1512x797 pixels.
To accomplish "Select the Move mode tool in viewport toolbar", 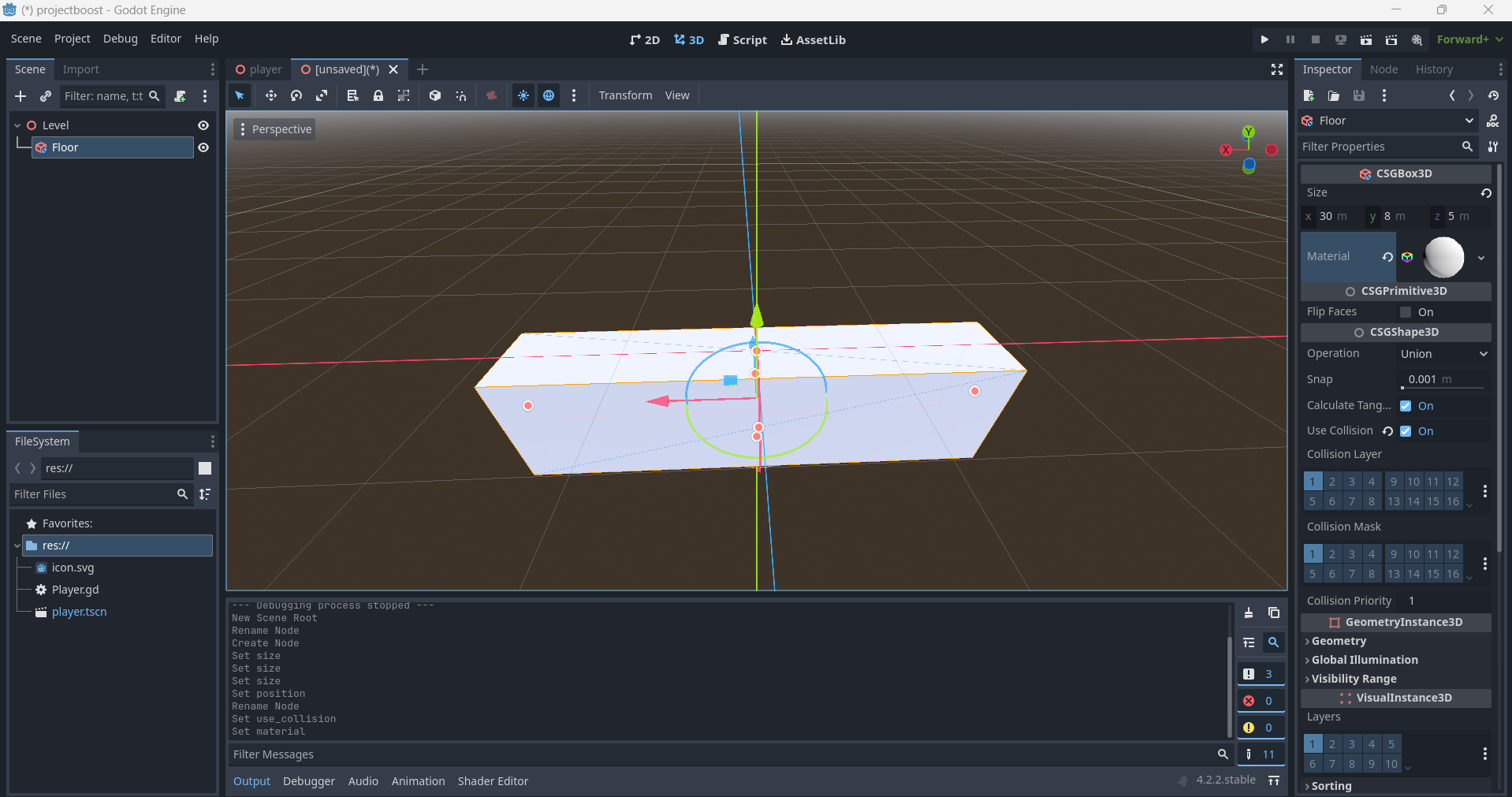I will coord(270,95).
